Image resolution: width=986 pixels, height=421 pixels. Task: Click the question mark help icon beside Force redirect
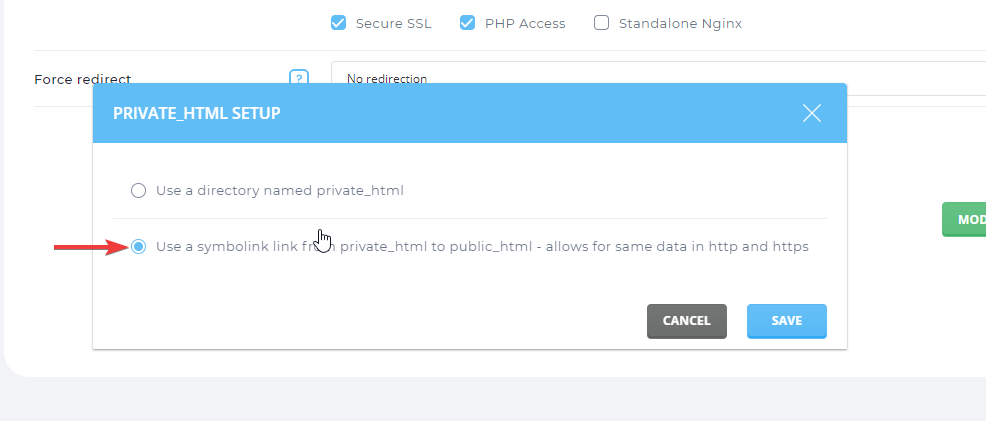(x=299, y=77)
